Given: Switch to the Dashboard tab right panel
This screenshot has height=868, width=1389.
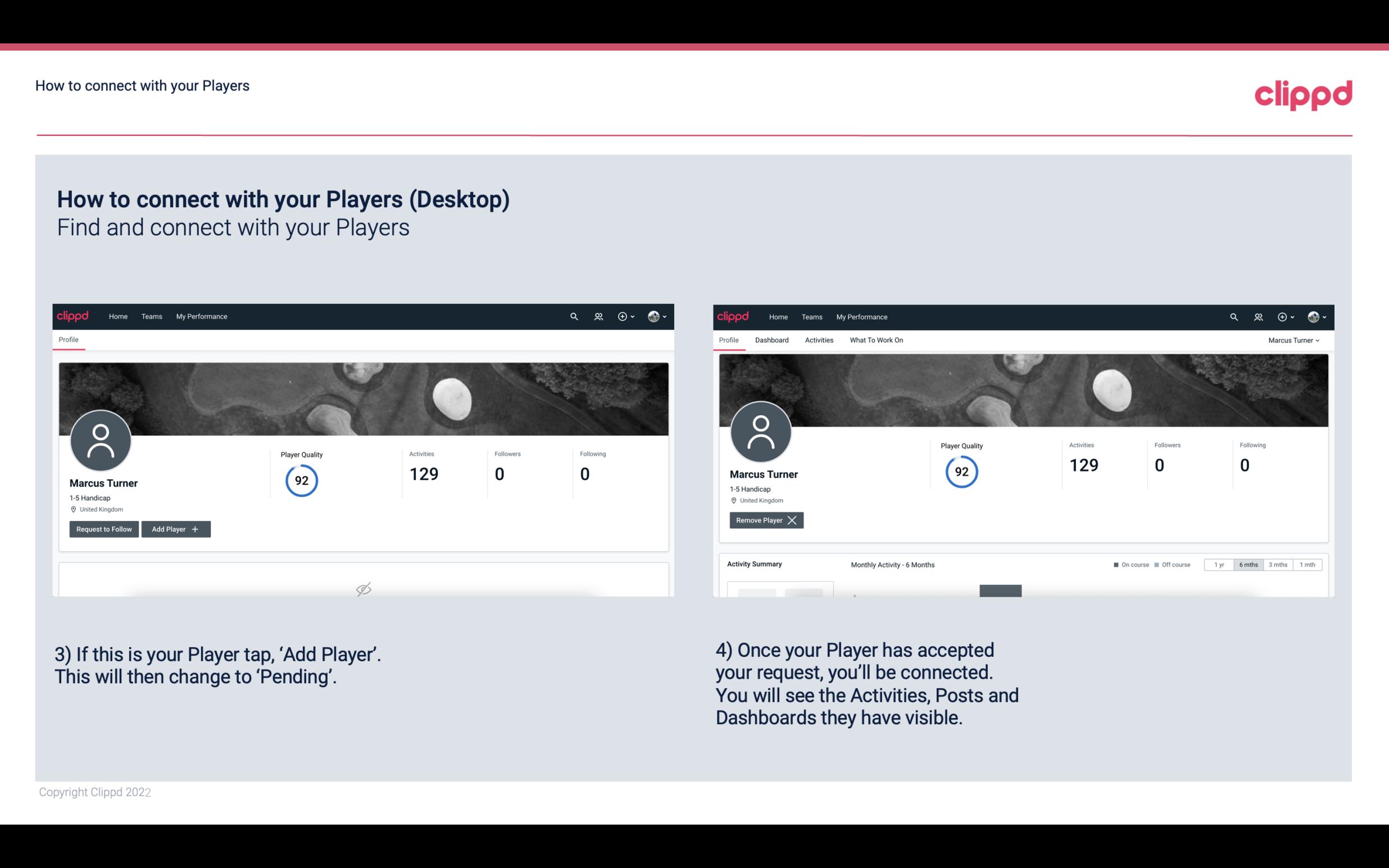Looking at the screenshot, I should pos(770,340).
